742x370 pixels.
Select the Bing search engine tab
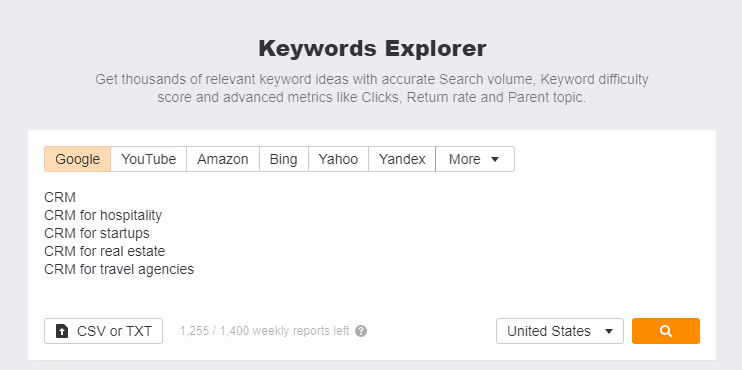[283, 159]
